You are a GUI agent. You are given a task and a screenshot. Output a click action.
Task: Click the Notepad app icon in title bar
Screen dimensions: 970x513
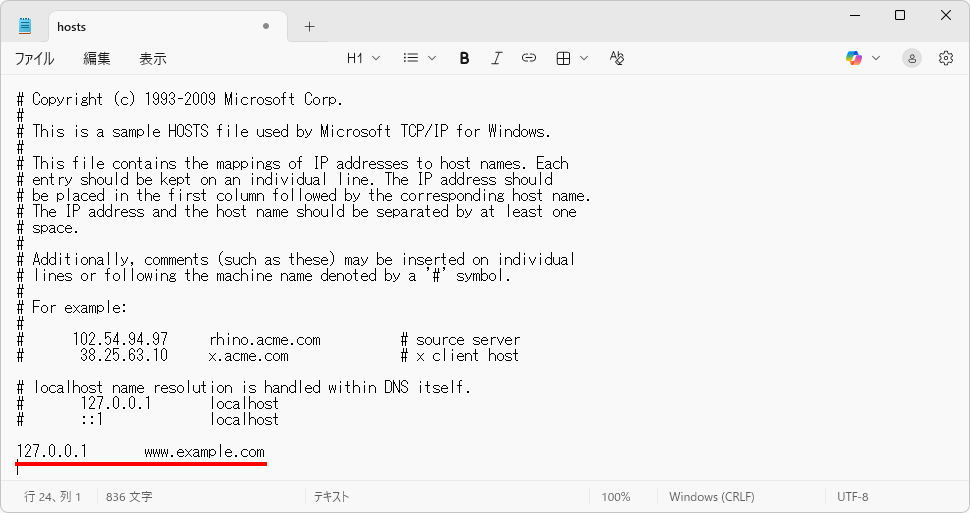click(25, 26)
